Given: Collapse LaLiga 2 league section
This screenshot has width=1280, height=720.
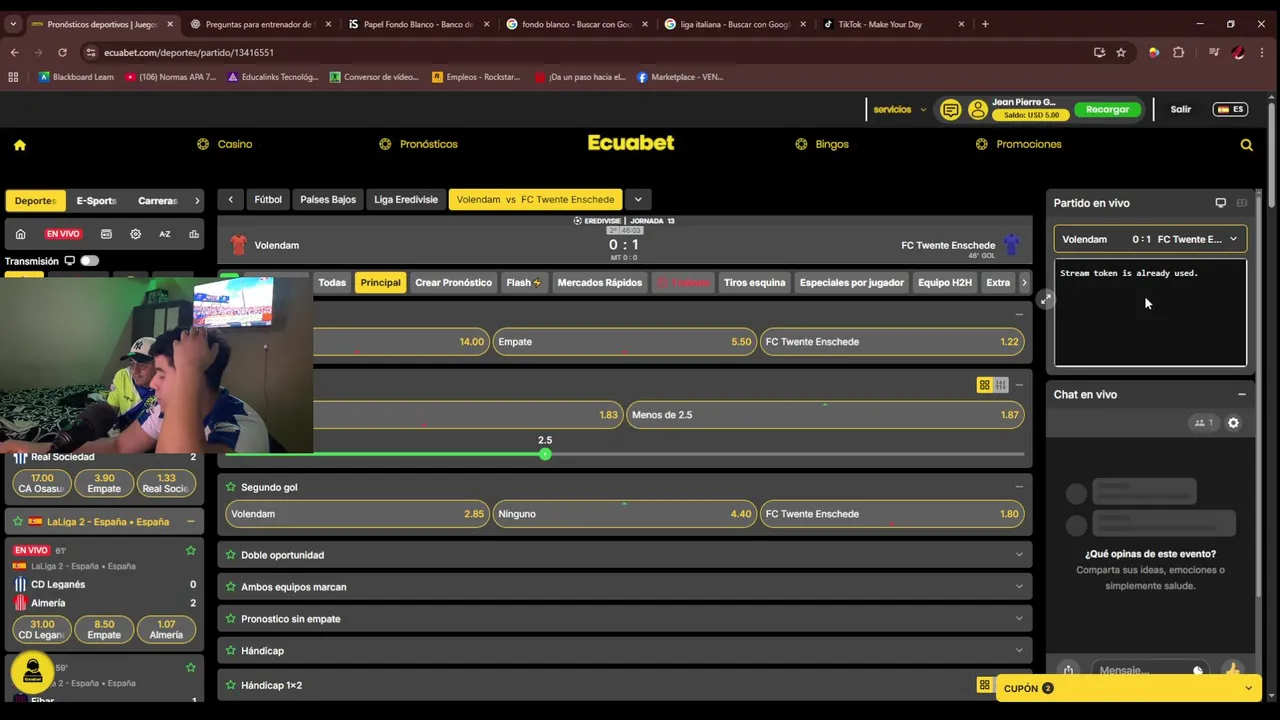Looking at the screenshot, I should click(x=190, y=522).
